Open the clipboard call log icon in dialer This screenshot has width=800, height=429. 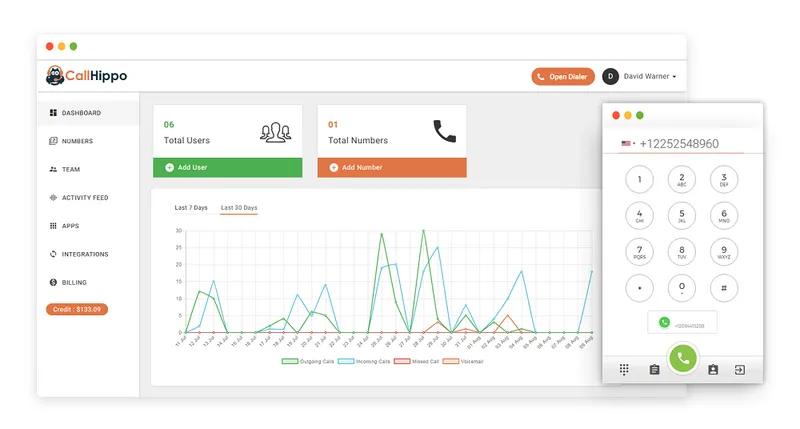(655, 369)
